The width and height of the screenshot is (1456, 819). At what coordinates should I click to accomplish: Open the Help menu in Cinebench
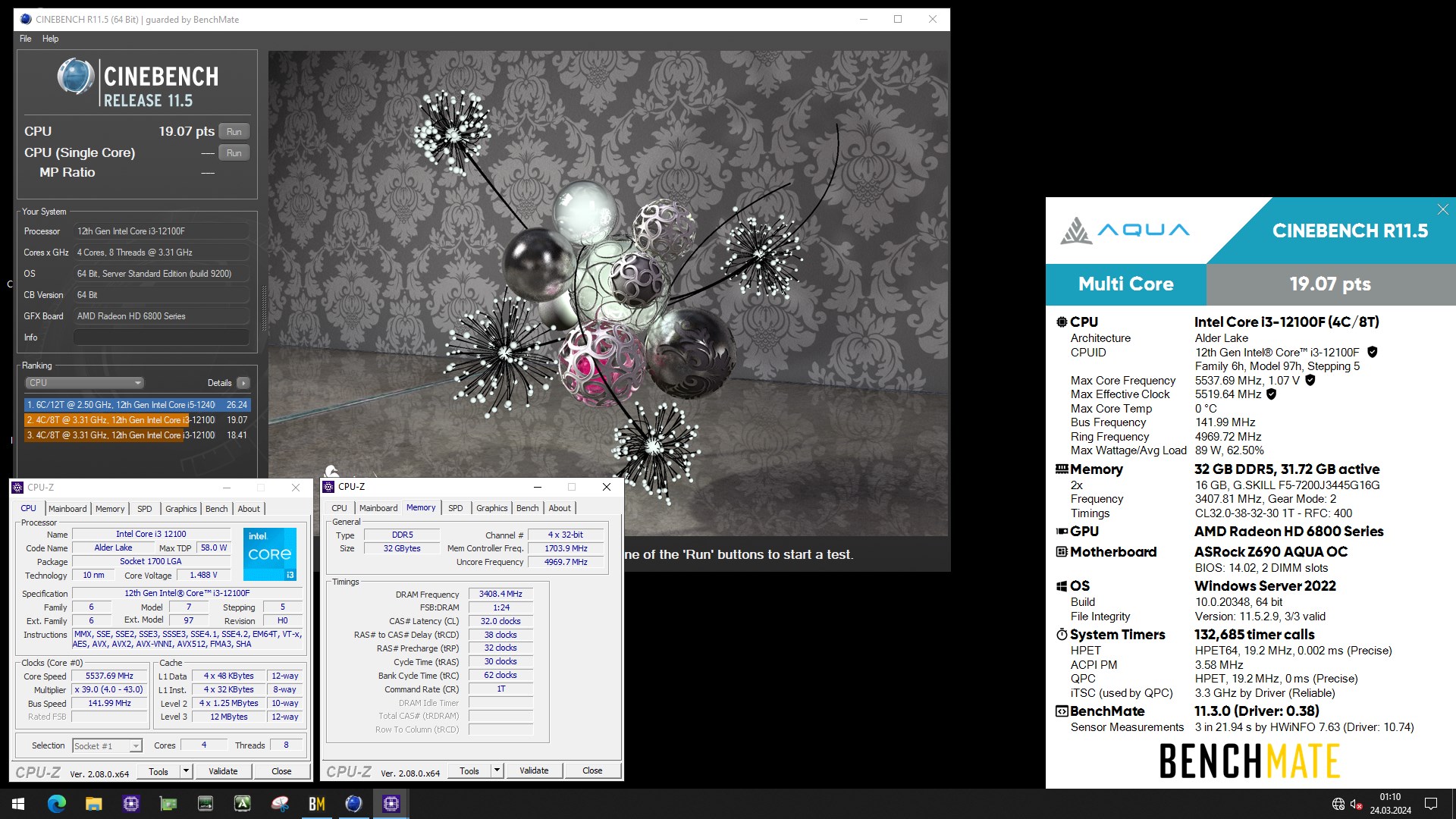point(50,39)
